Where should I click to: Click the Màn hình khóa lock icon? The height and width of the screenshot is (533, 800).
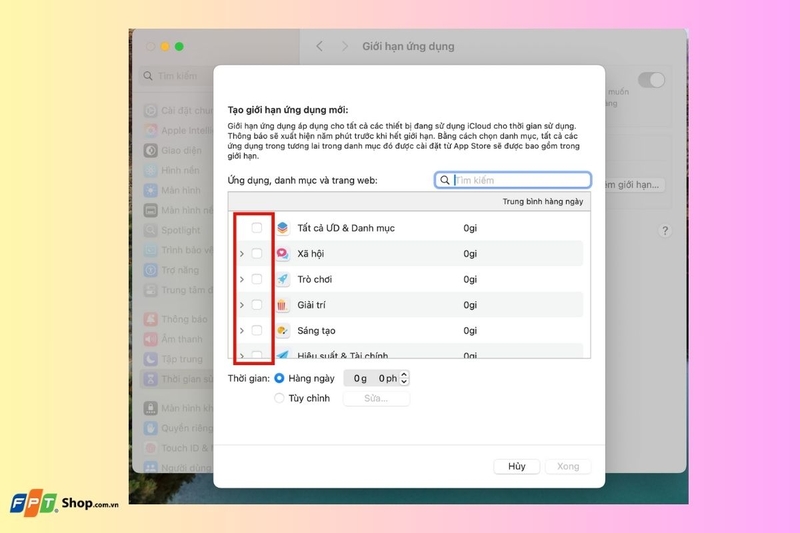pos(151,408)
